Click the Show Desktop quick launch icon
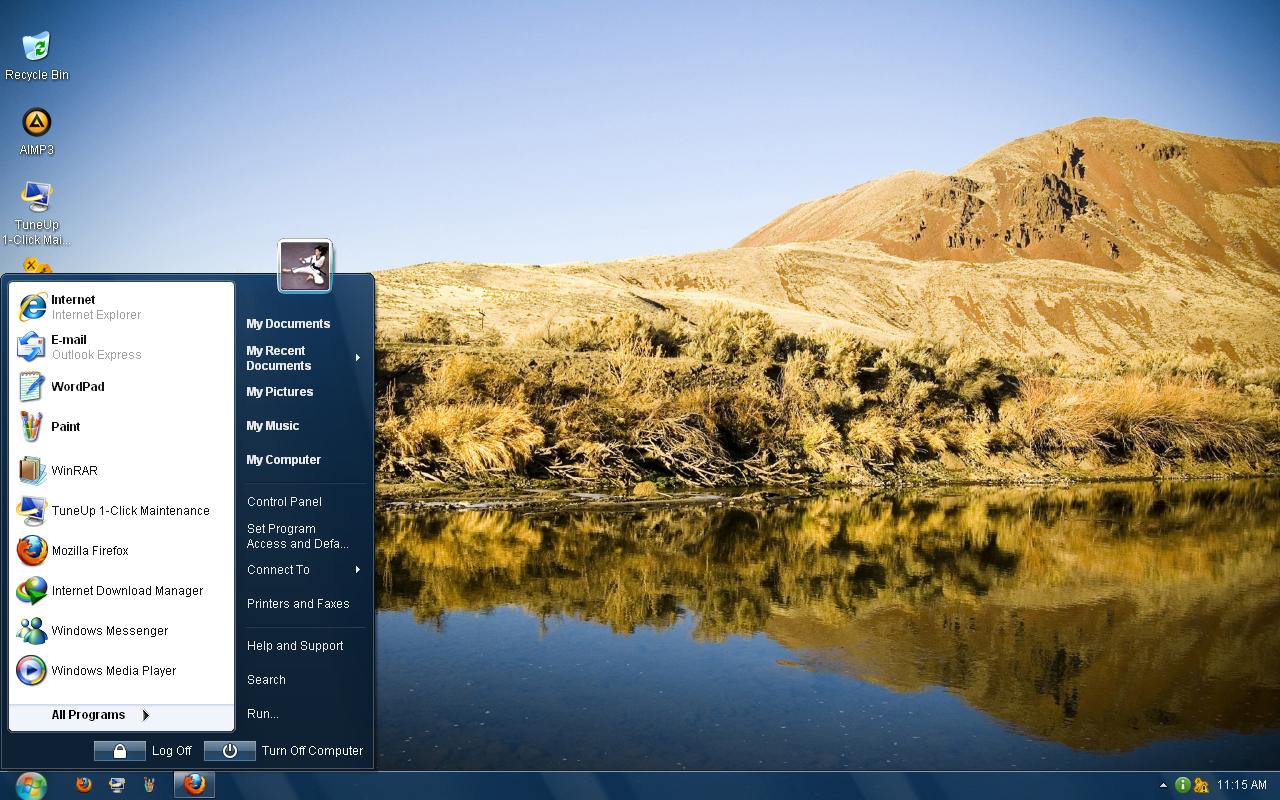The width and height of the screenshot is (1280, 800). pos(117,785)
